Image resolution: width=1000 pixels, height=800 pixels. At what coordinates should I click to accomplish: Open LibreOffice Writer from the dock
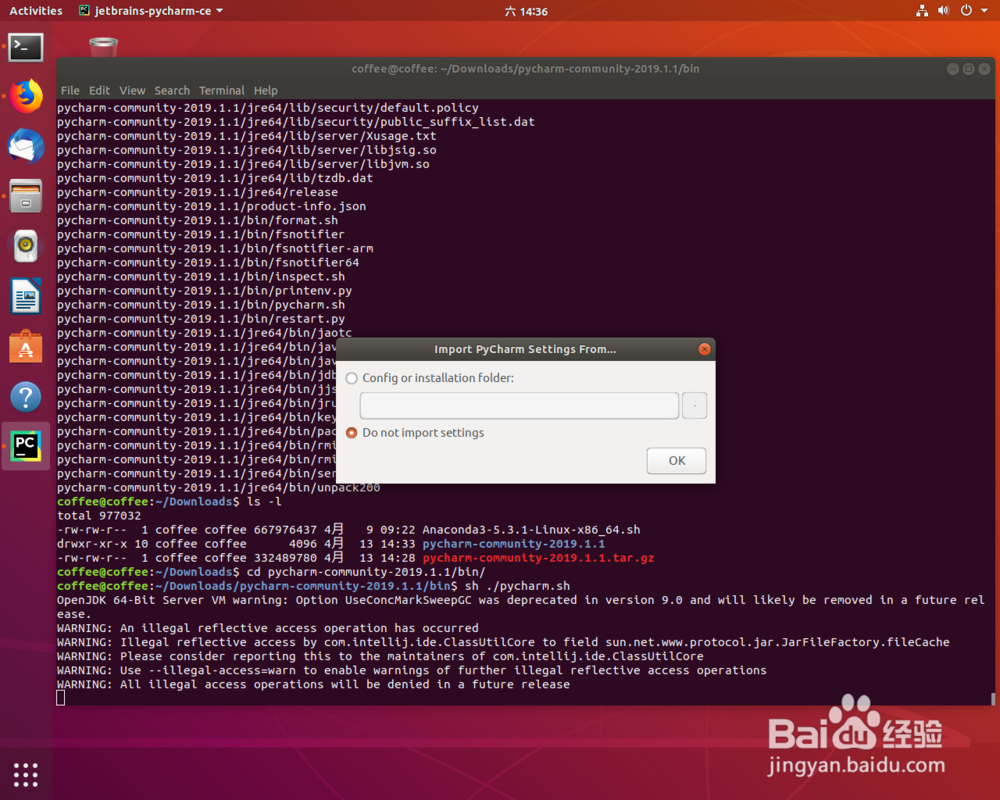pyautogui.click(x=26, y=296)
